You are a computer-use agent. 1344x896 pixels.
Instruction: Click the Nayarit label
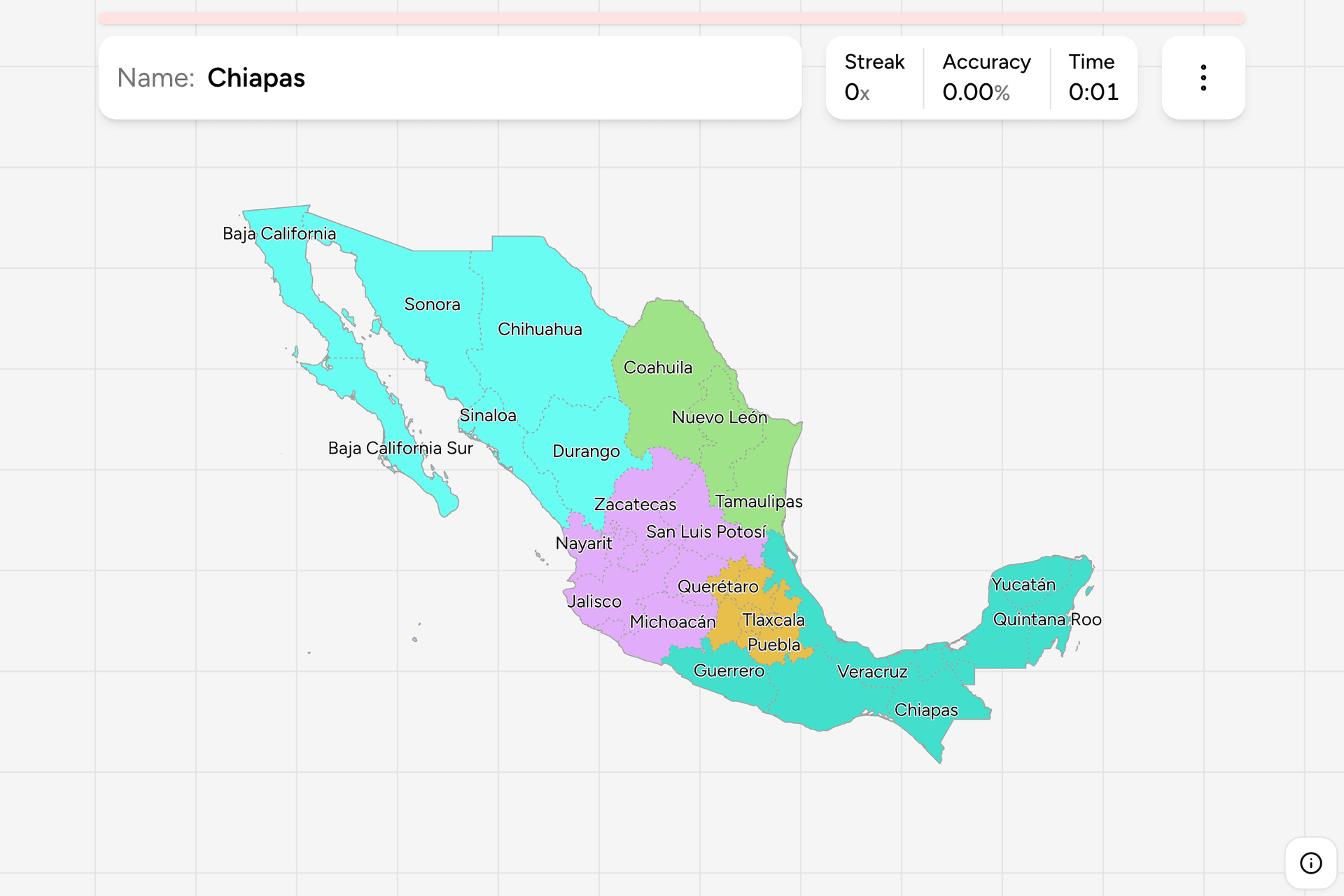click(x=584, y=543)
